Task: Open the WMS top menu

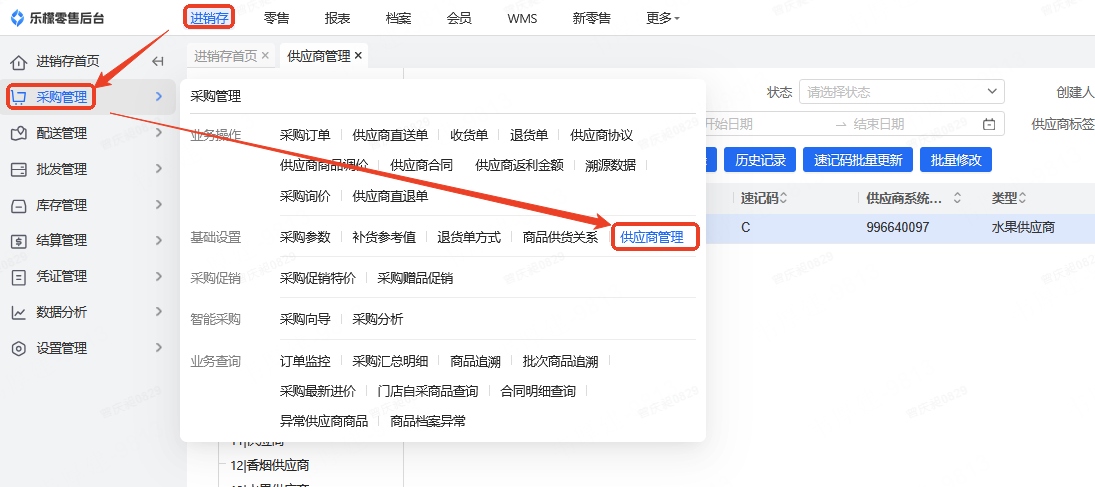Action: pyautogui.click(x=522, y=18)
